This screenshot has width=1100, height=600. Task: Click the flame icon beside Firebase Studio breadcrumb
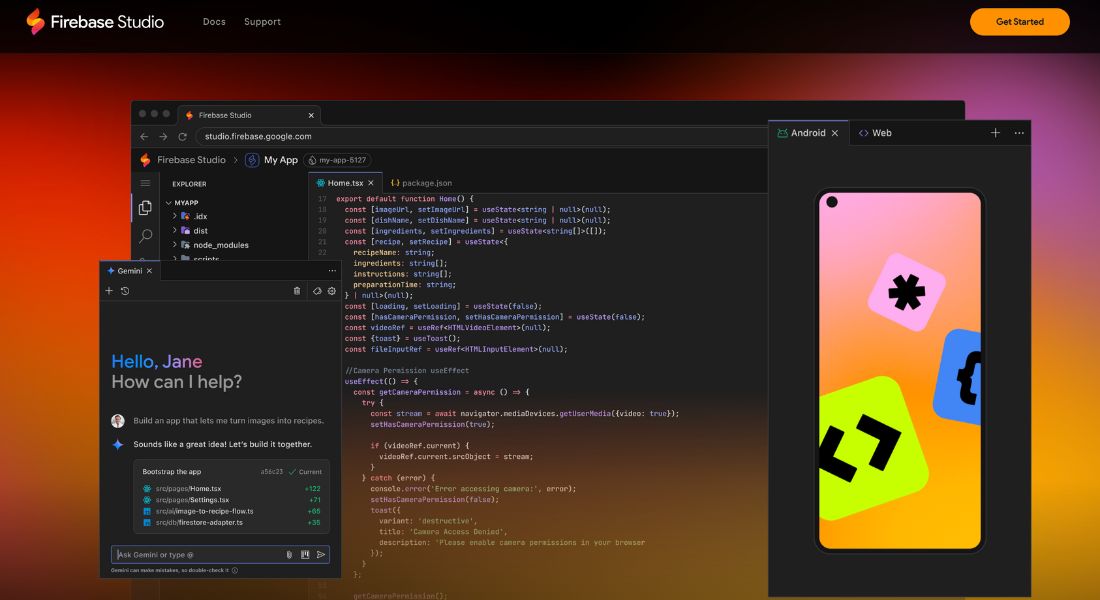[x=145, y=160]
